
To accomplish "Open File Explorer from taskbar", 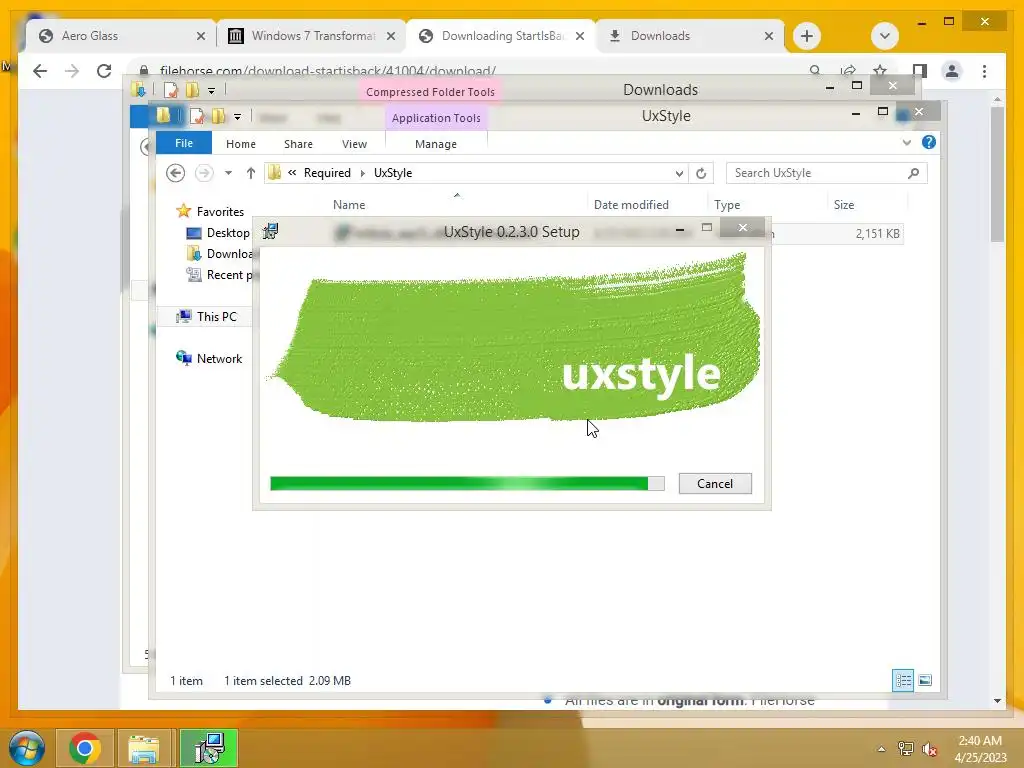I will pyautogui.click(x=144, y=748).
